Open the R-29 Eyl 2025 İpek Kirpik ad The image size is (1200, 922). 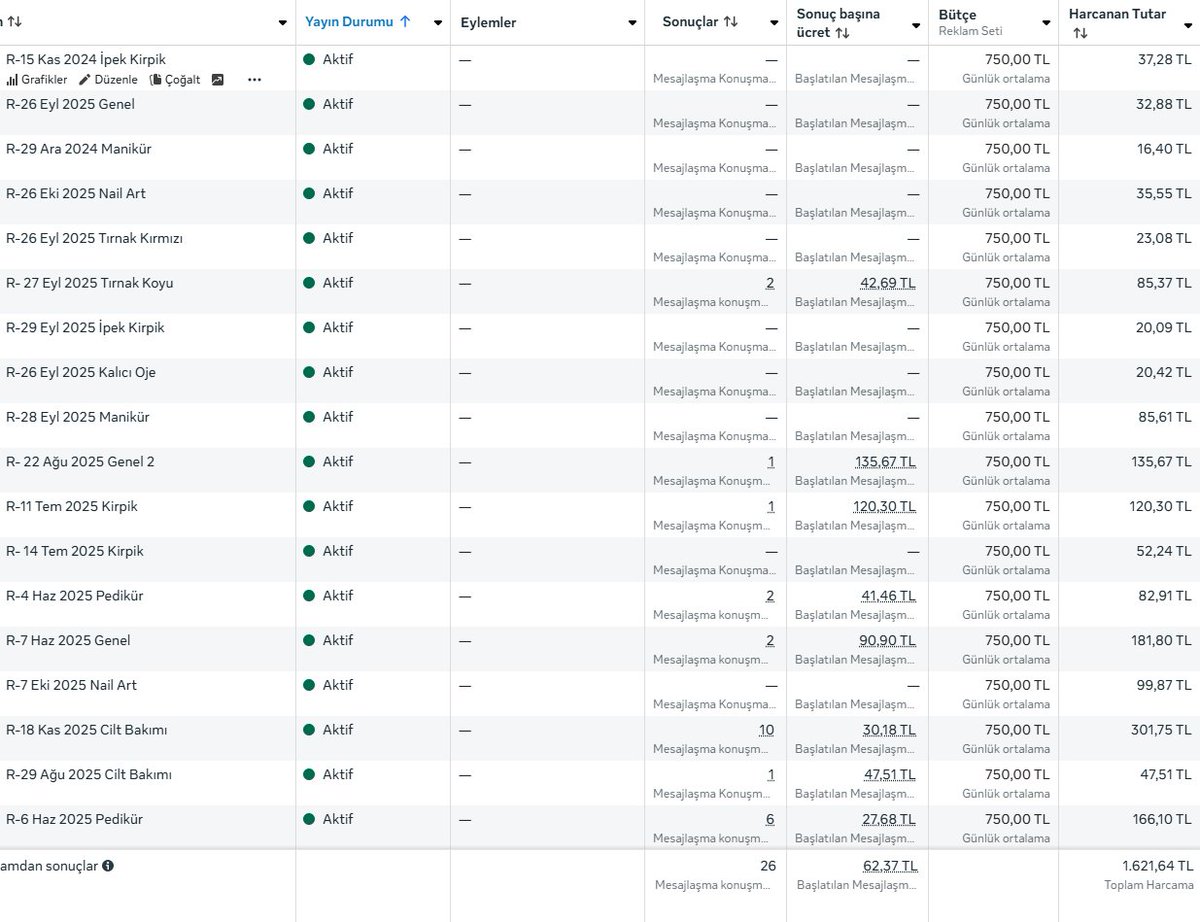click(85, 328)
